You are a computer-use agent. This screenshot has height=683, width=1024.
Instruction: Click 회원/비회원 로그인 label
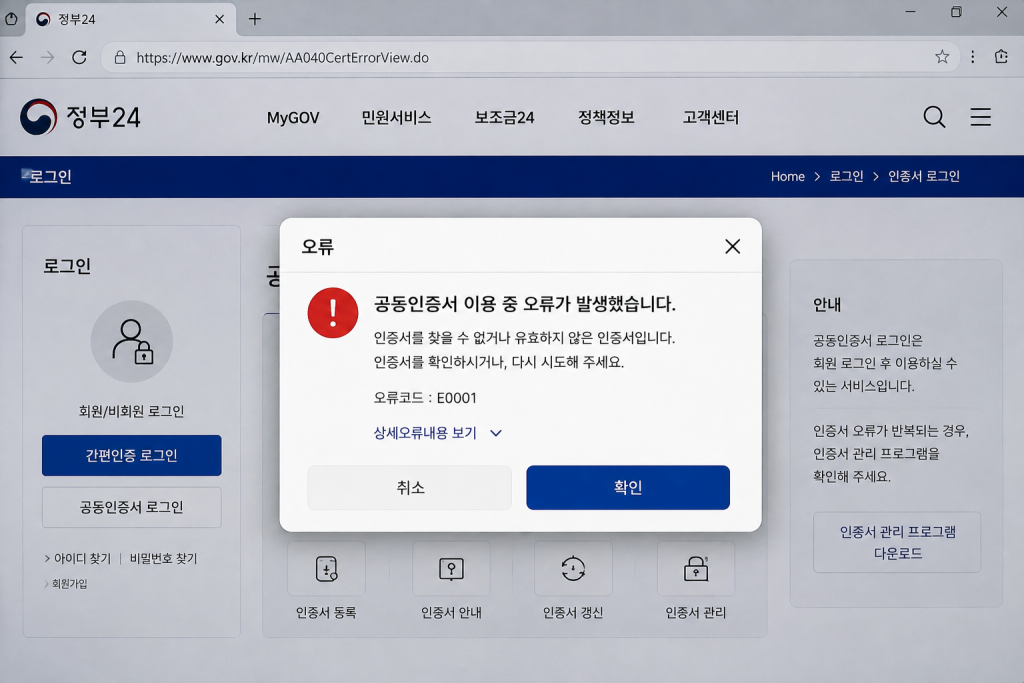click(131, 411)
